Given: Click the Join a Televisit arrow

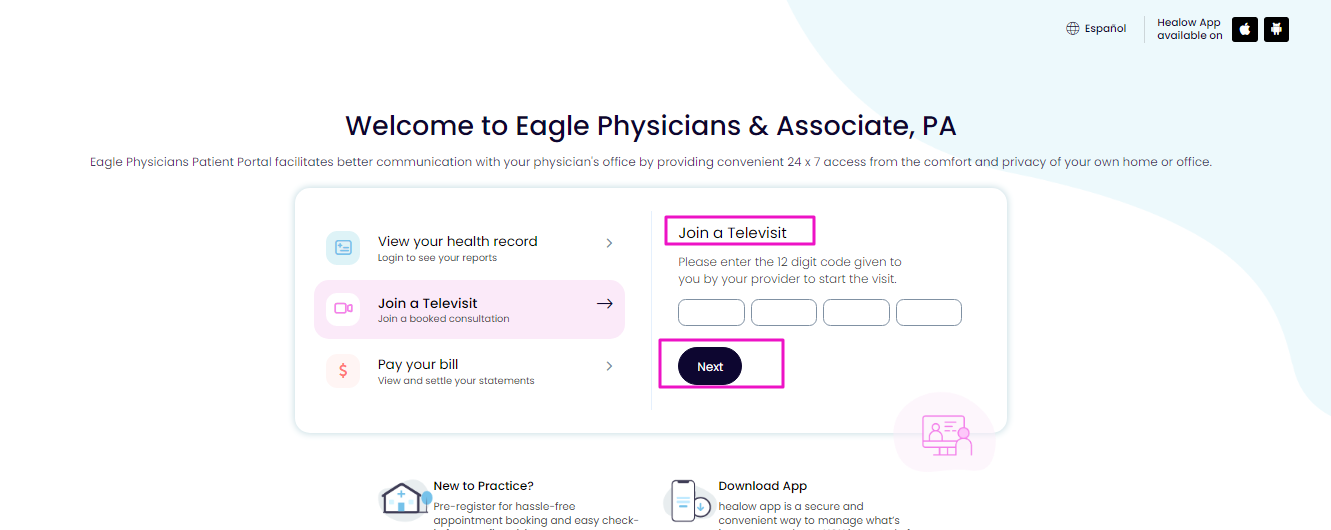Looking at the screenshot, I should pyautogui.click(x=604, y=304).
